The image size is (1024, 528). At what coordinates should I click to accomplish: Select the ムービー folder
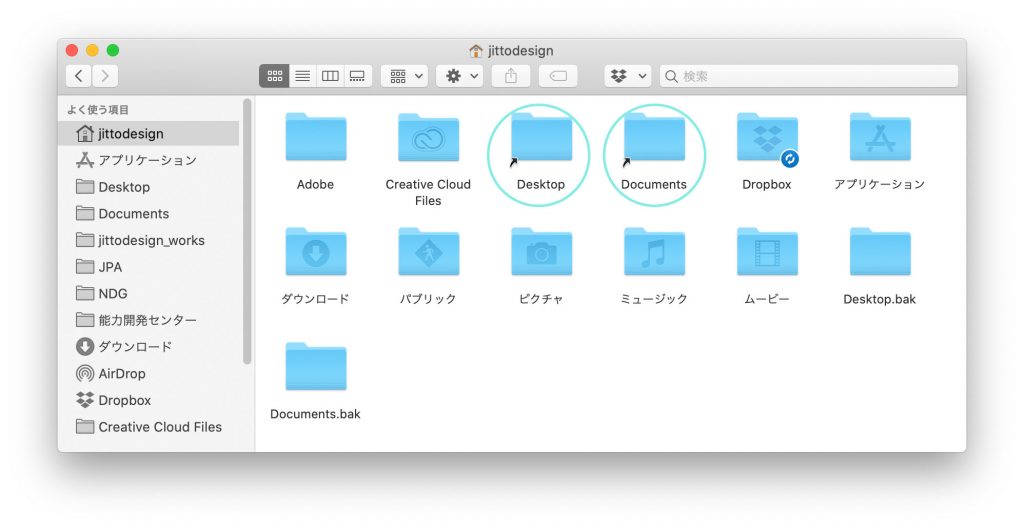pyautogui.click(x=767, y=252)
